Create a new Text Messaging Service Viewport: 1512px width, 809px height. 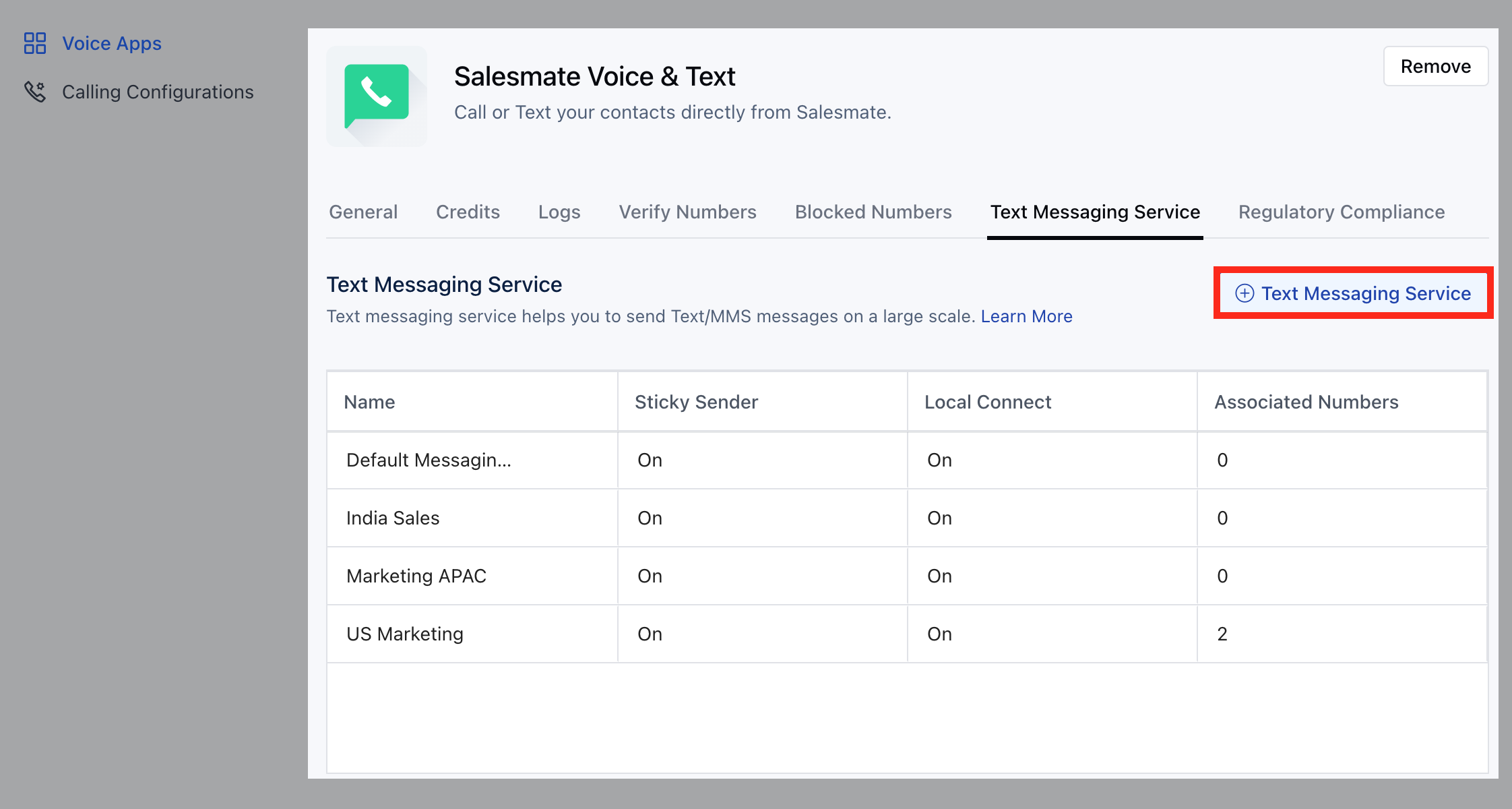coord(1352,293)
